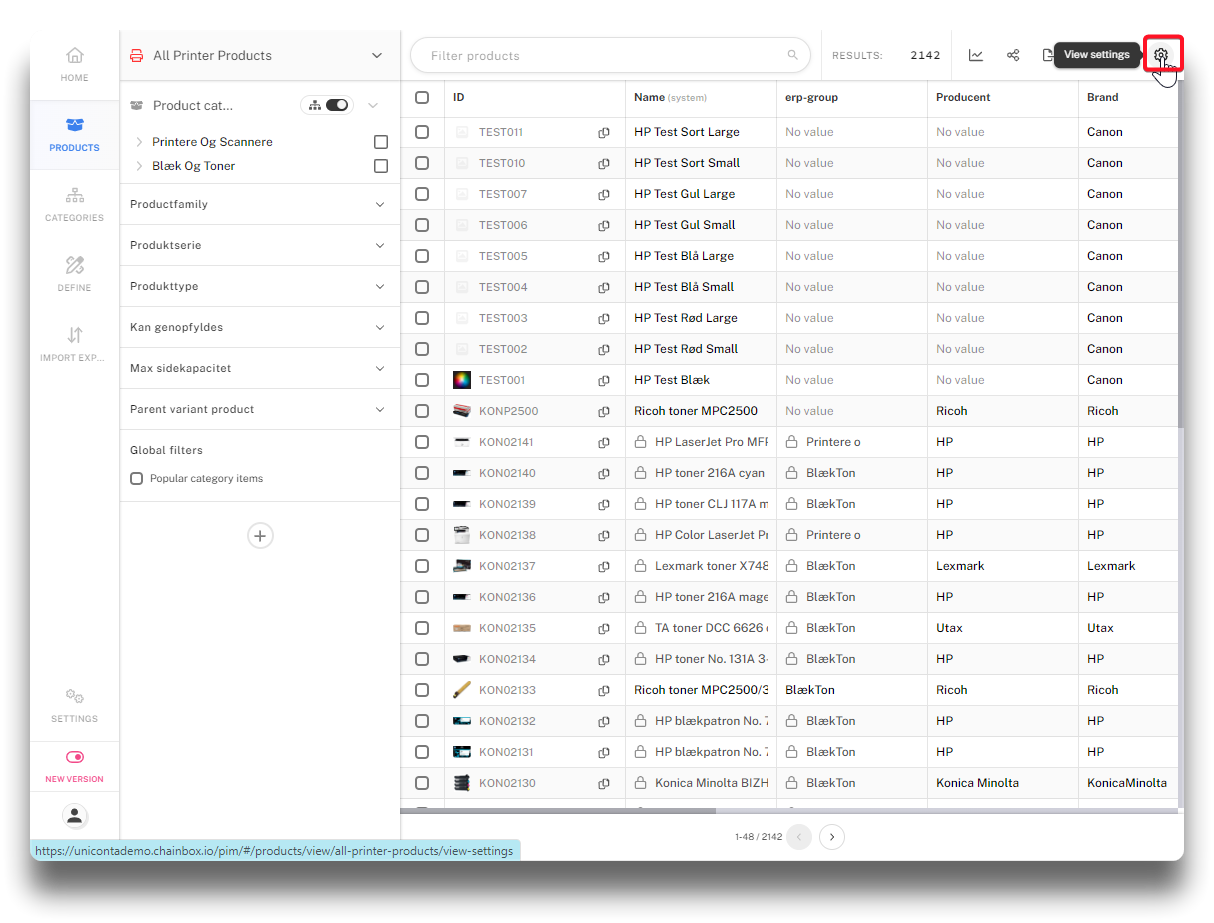Switch off the New Version toggle
Viewport: 1214px width, 923px height.
tap(75, 757)
